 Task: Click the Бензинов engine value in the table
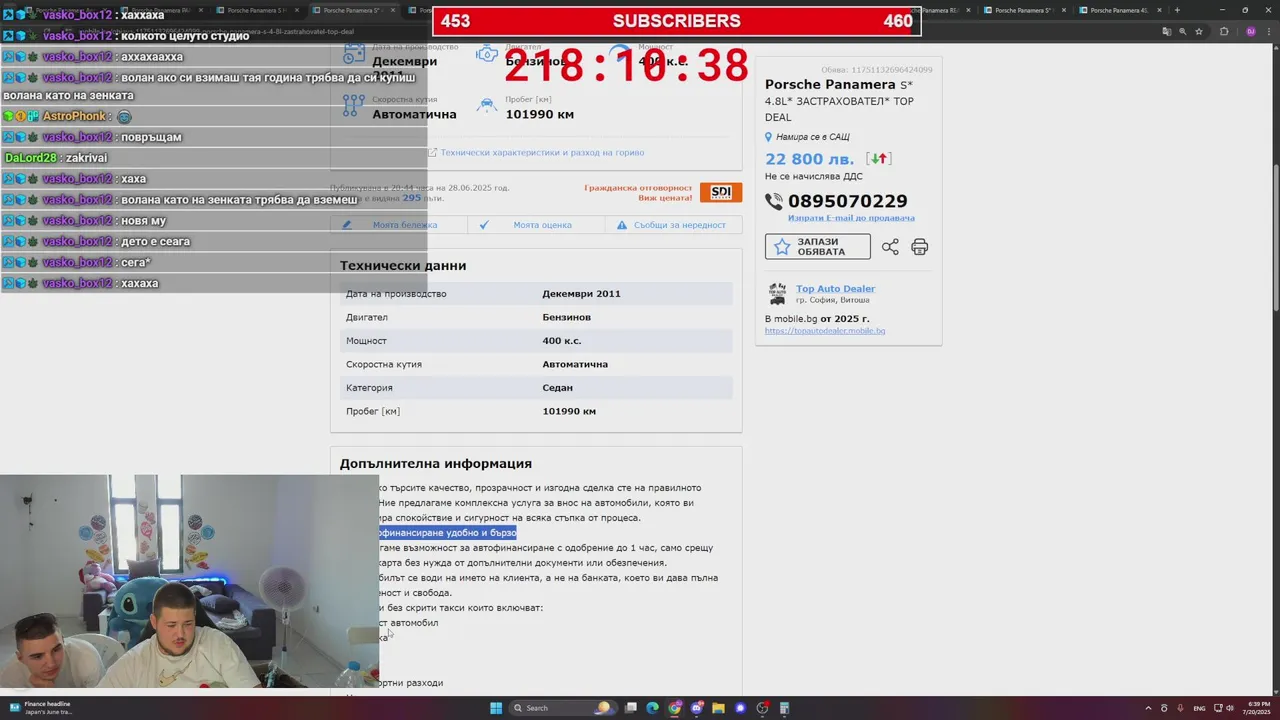tap(566, 317)
